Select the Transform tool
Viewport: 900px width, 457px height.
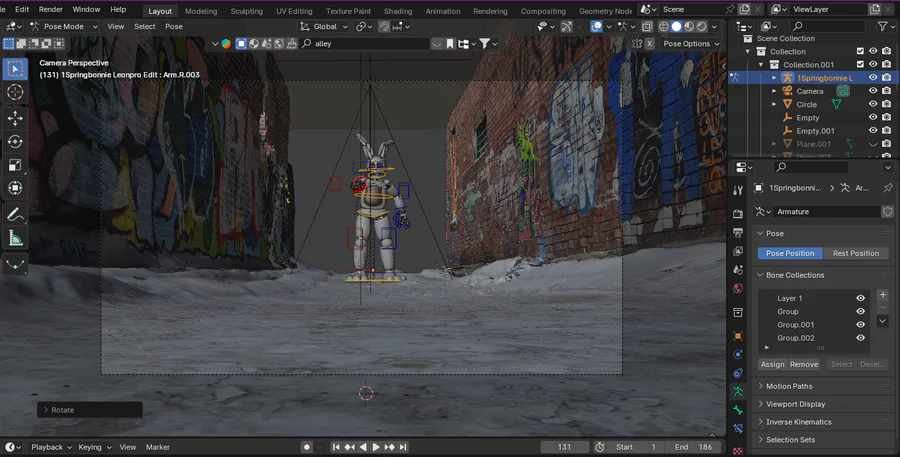[x=15, y=188]
